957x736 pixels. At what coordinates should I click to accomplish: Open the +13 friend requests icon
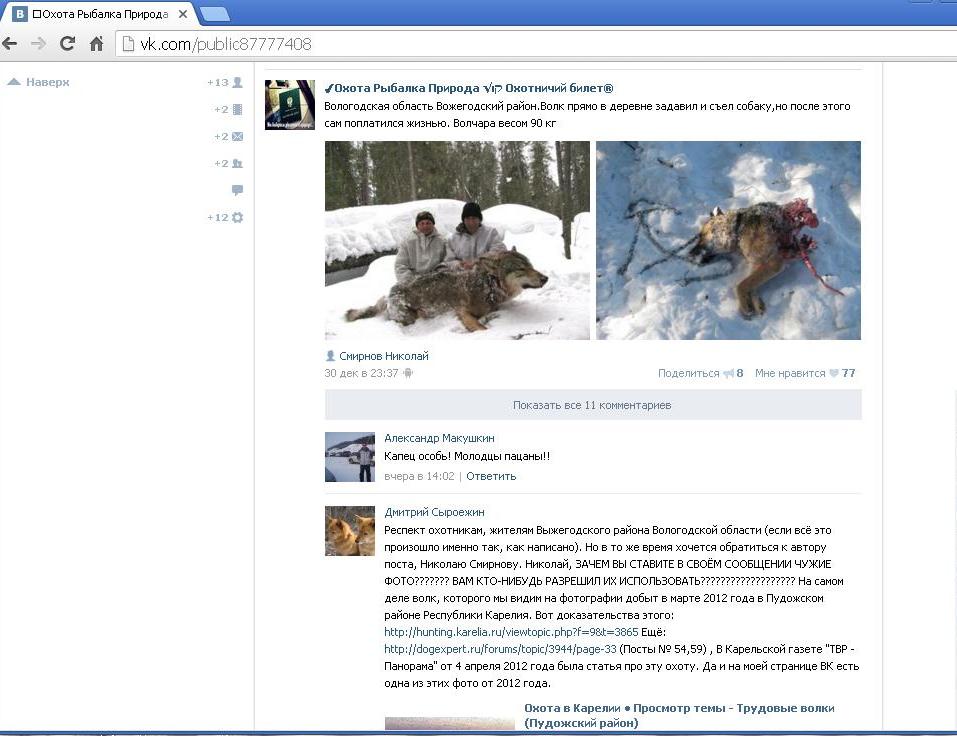[x=237, y=82]
